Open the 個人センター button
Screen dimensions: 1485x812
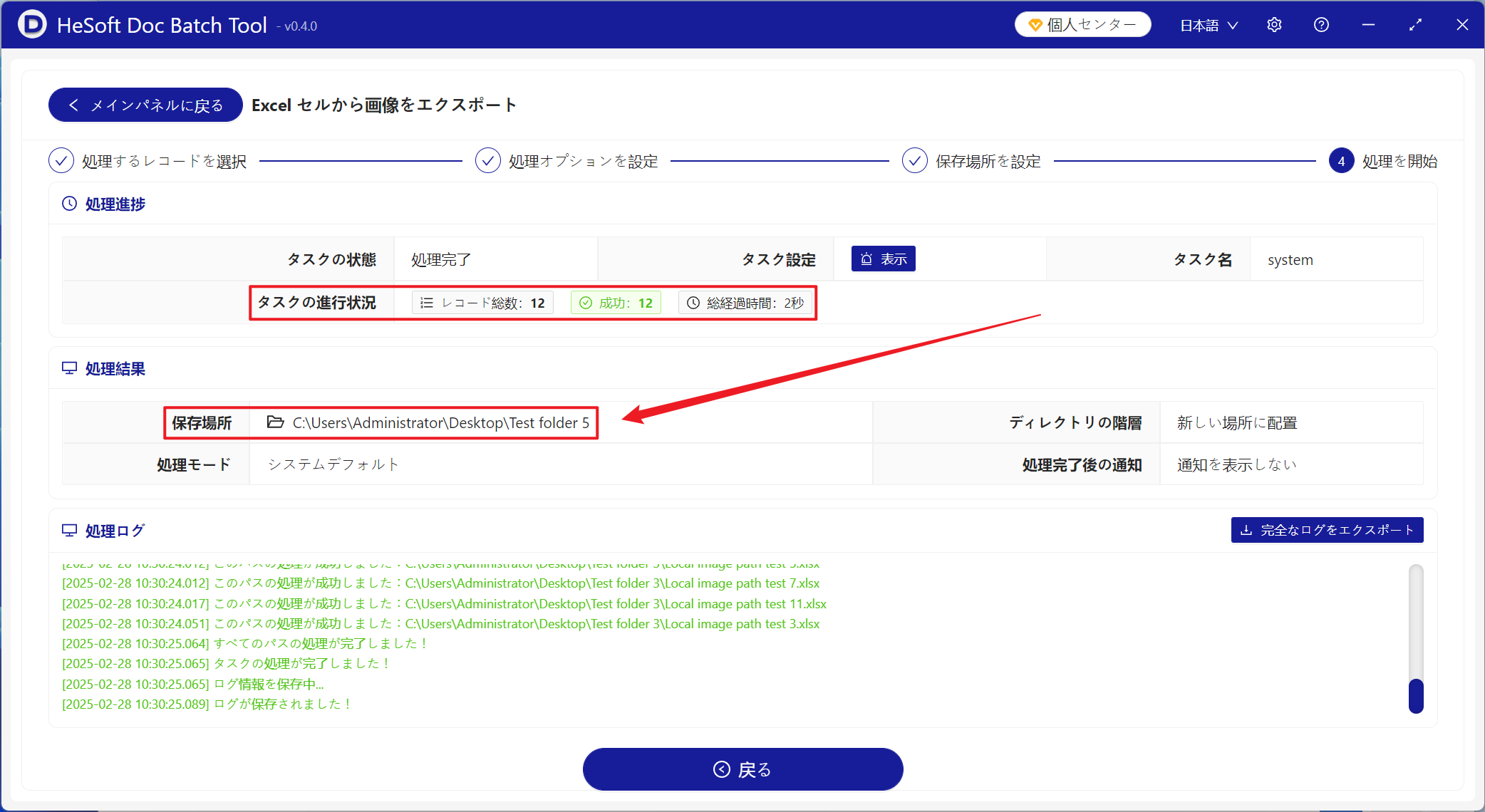pos(1082,25)
